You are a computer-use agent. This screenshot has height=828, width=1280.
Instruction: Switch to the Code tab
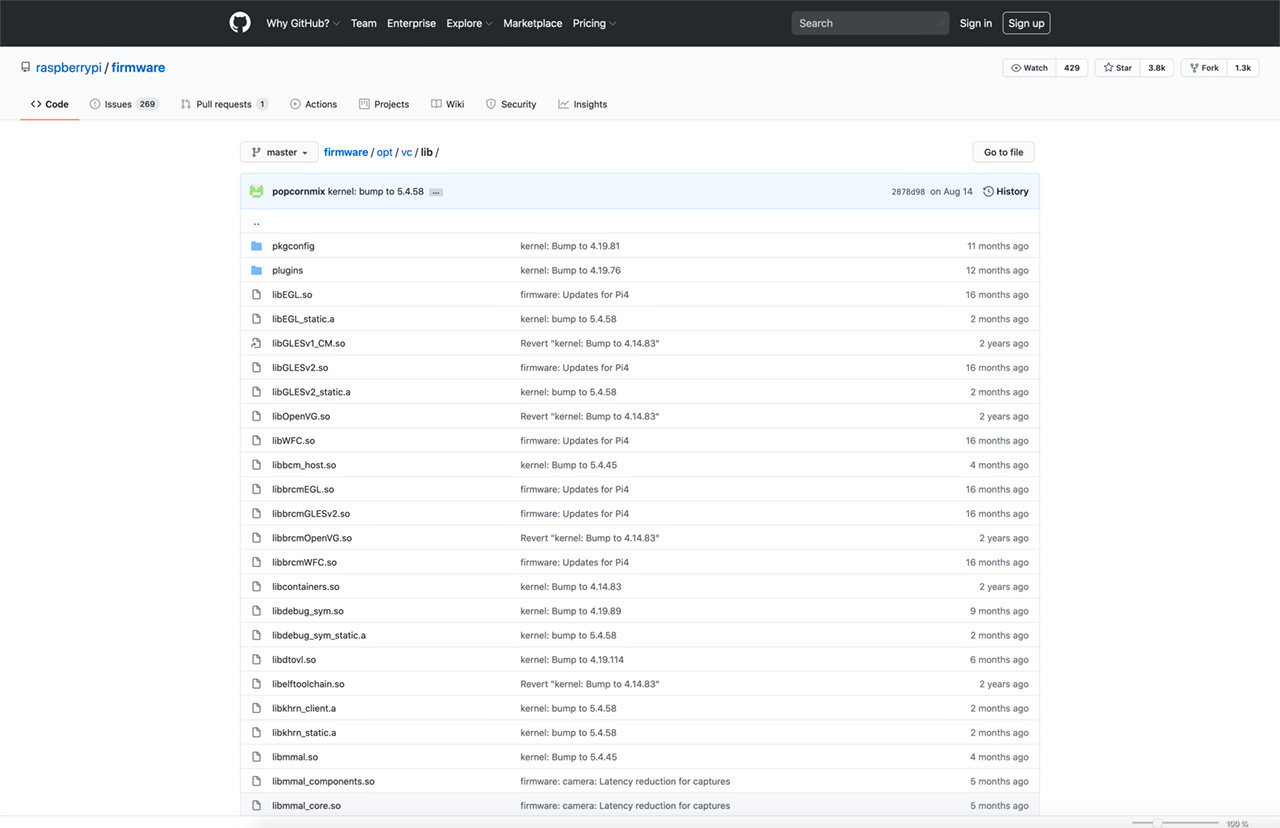(50, 104)
